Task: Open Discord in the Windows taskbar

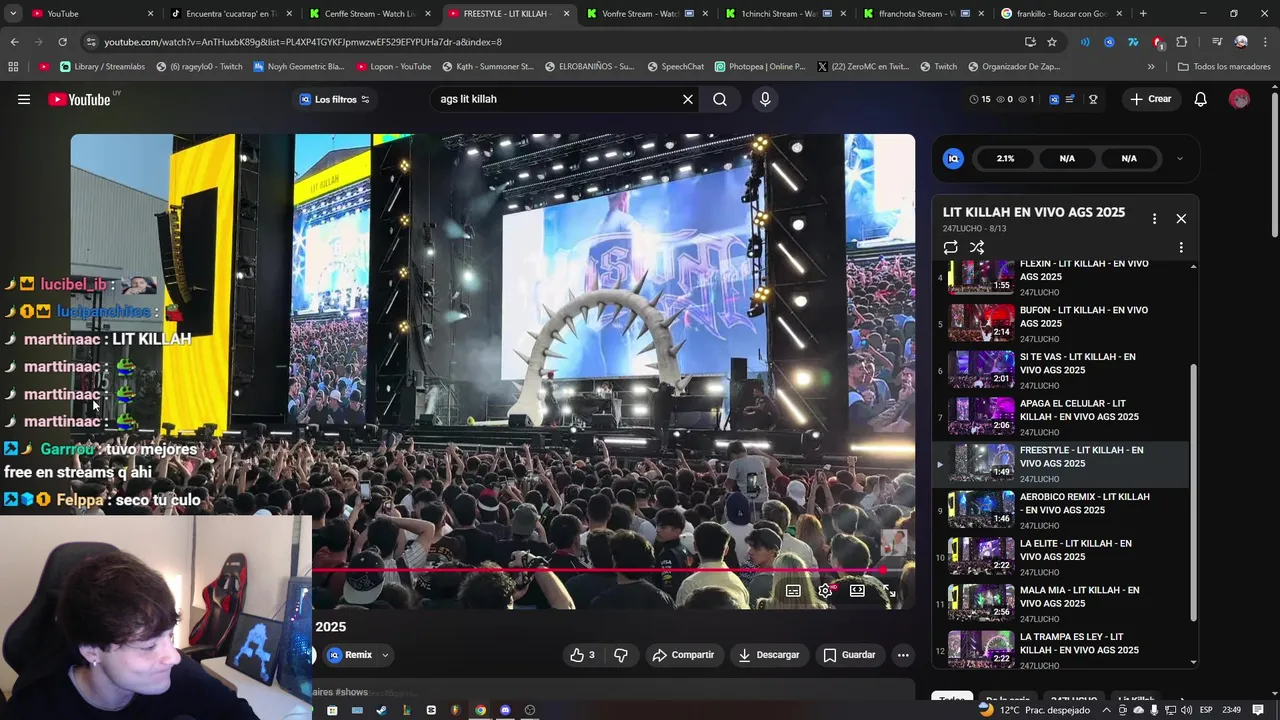Action: pos(505,710)
